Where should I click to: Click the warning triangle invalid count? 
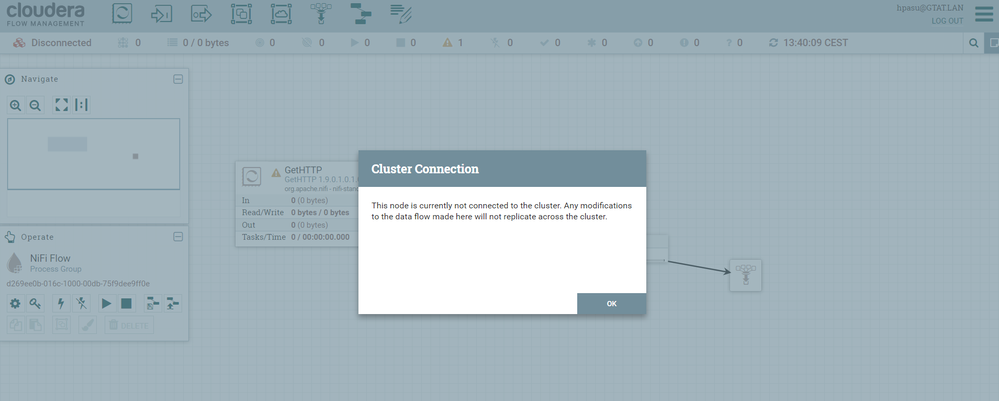(452, 43)
